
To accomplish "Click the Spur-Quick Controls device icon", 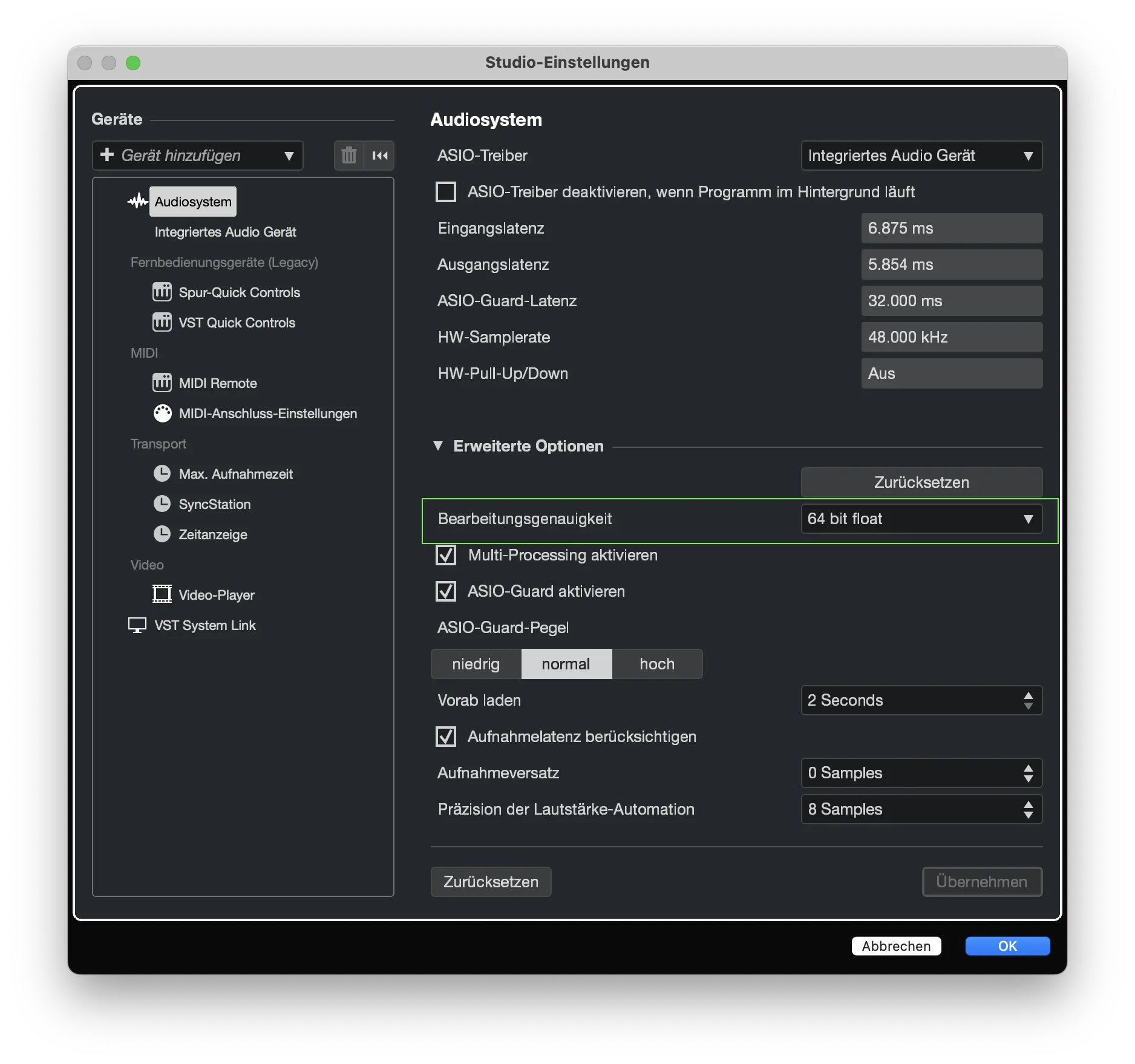I will point(162,292).
